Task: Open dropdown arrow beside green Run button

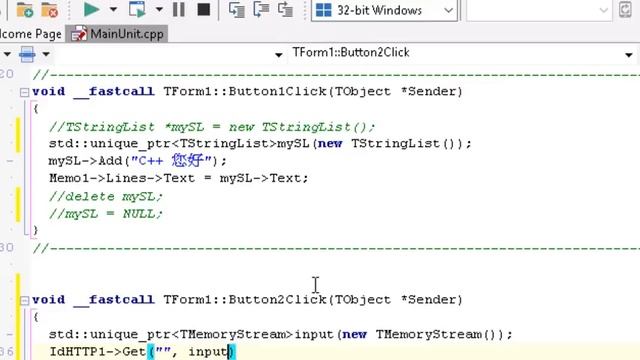Action: point(113,9)
